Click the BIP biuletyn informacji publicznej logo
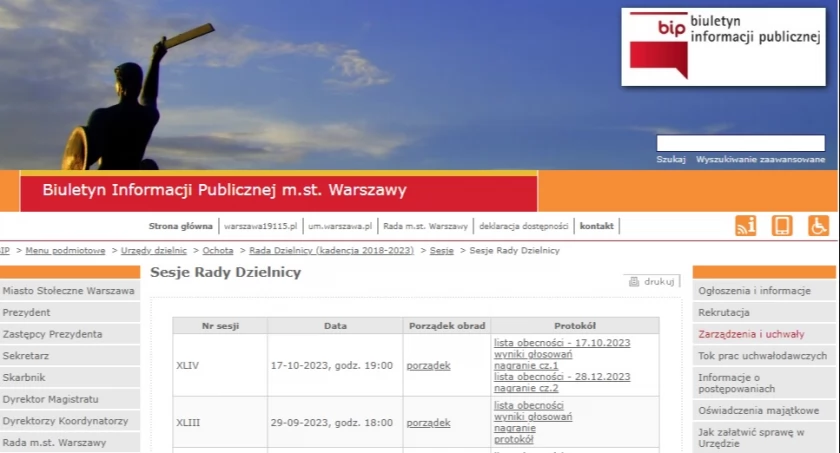The image size is (840, 453). point(723,47)
